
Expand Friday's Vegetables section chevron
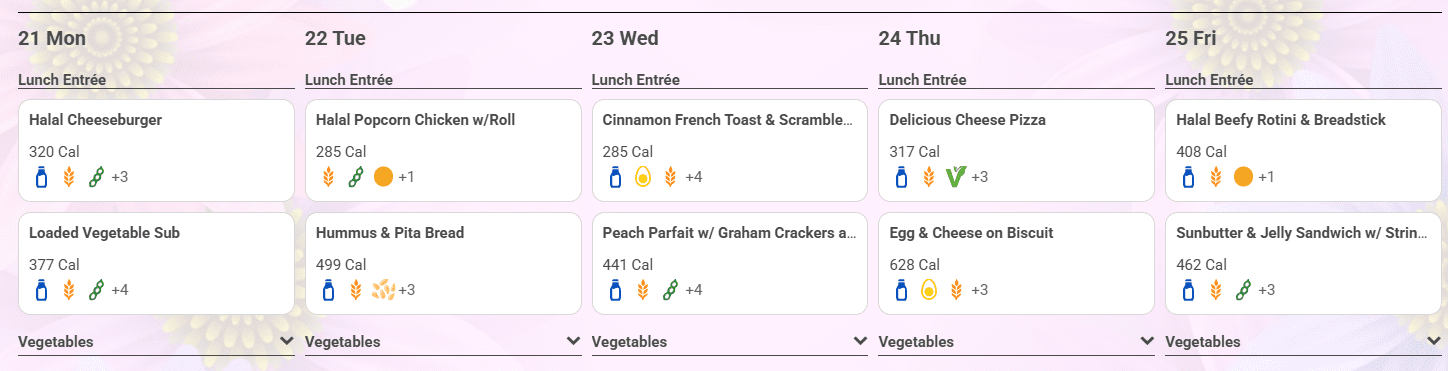(1434, 341)
